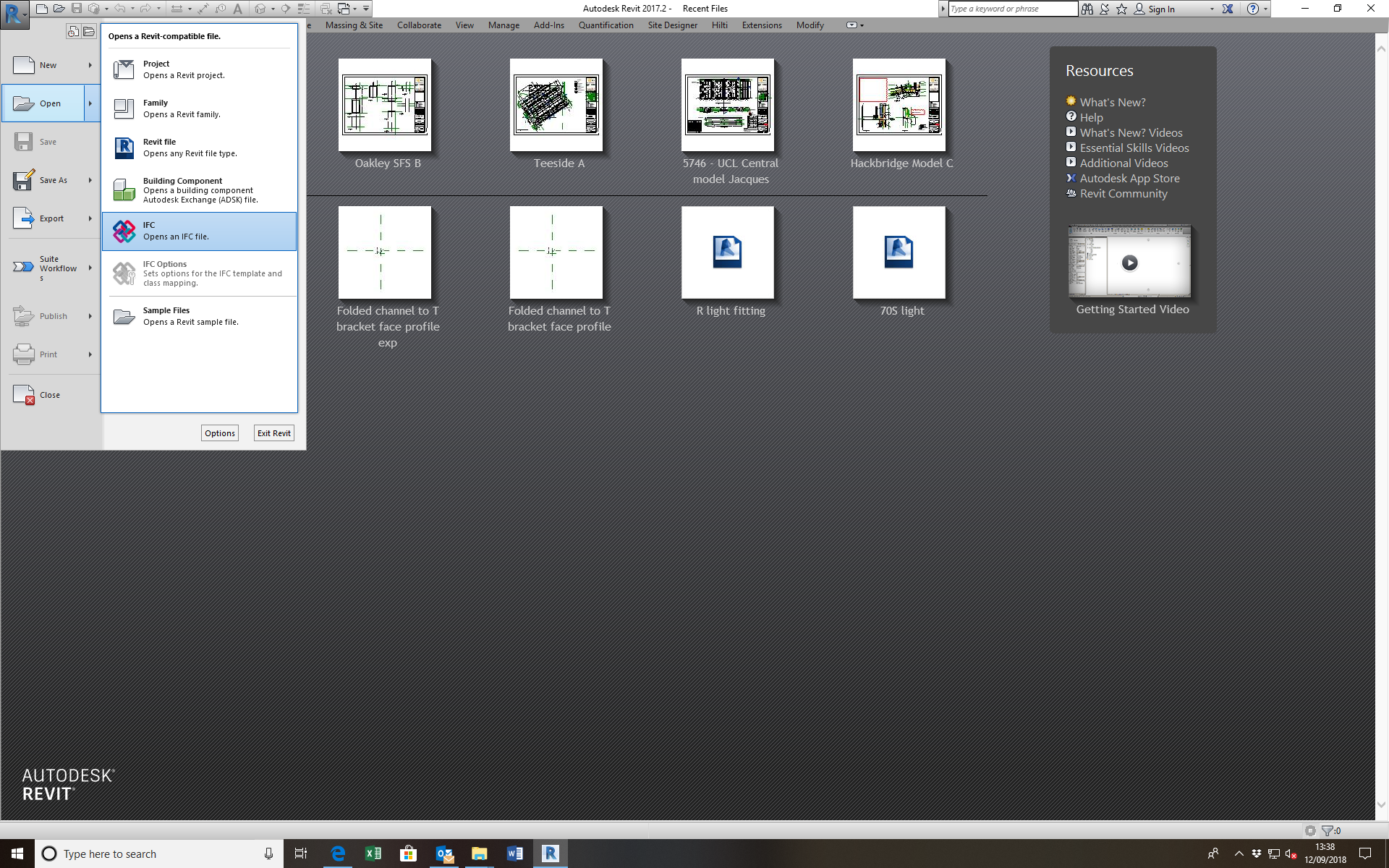The width and height of the screenshot is (1389, 868).
Task: Click the keyword search input field
Action: (1013, 9)
